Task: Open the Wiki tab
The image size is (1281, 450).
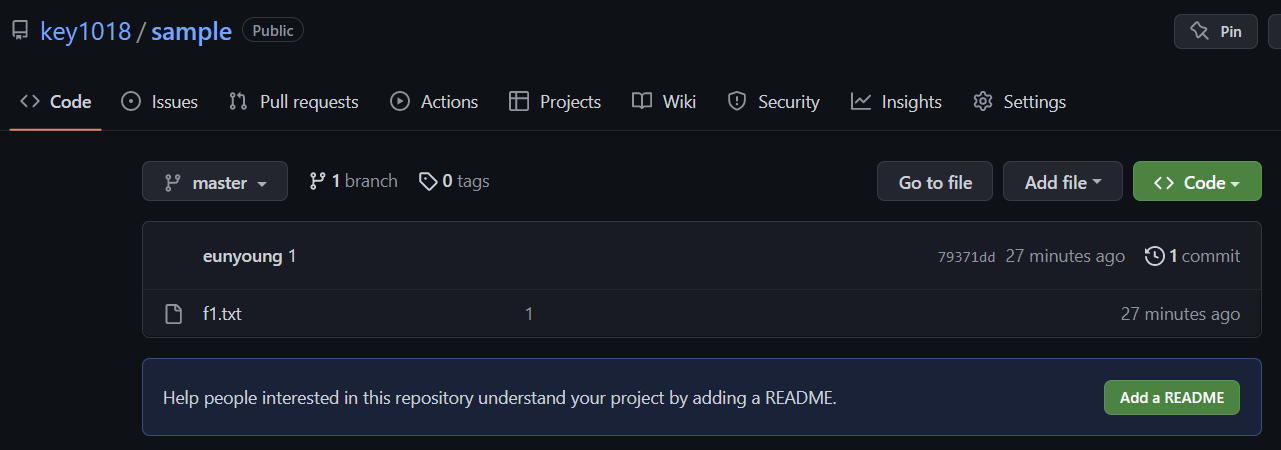Action: tap(664, 102)
